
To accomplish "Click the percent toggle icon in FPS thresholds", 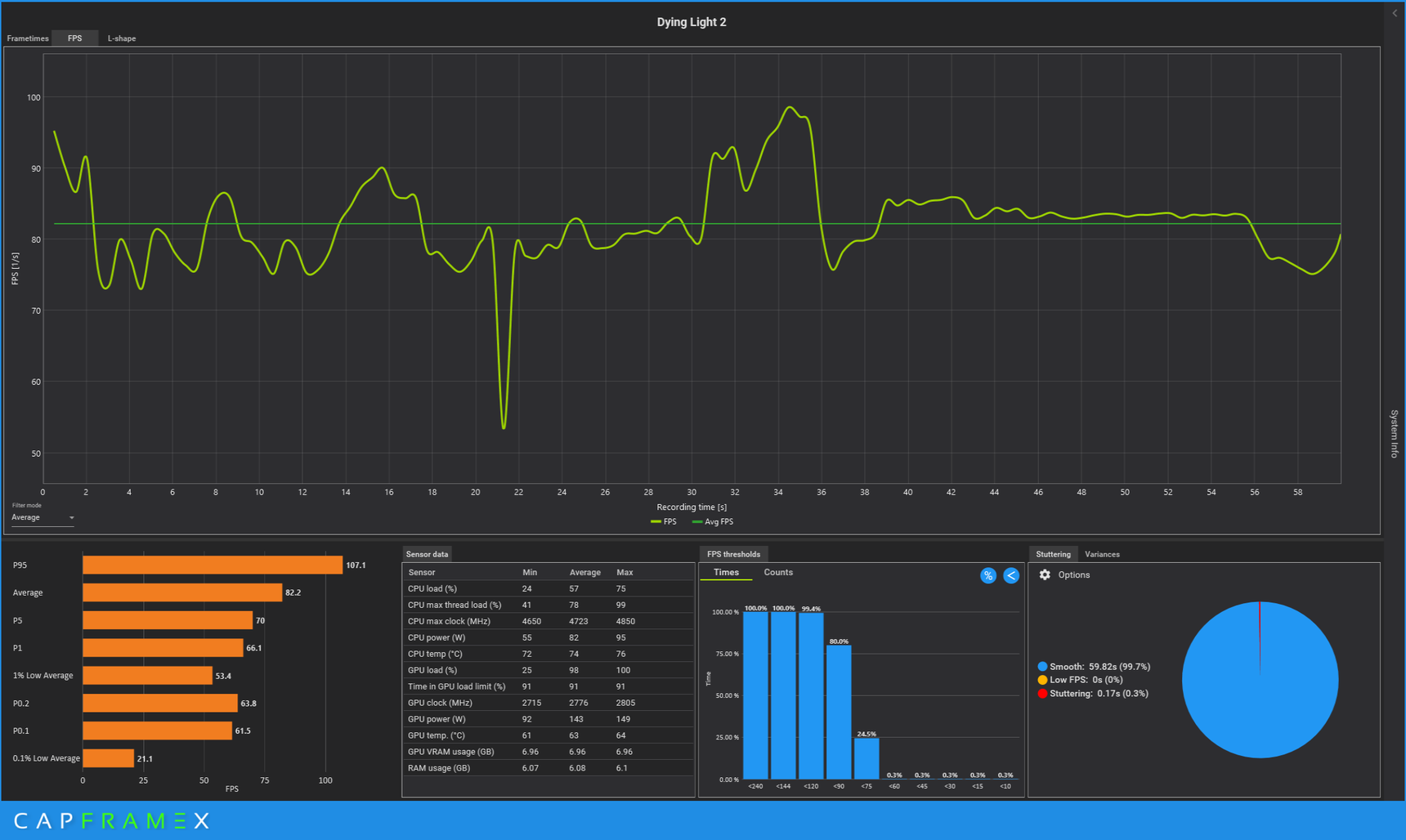I will tap(987, 575).
